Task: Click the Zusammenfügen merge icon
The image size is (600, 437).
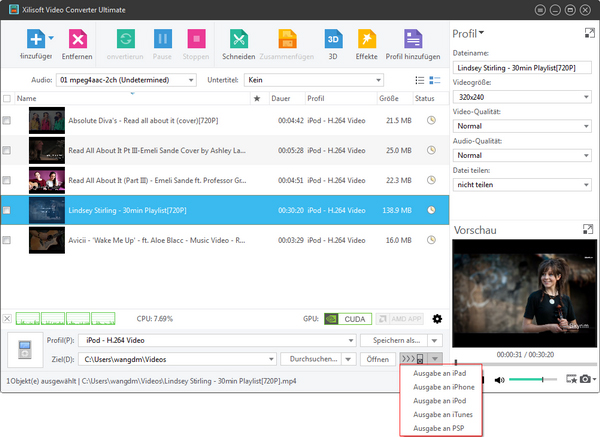Action: click(287, 39)
